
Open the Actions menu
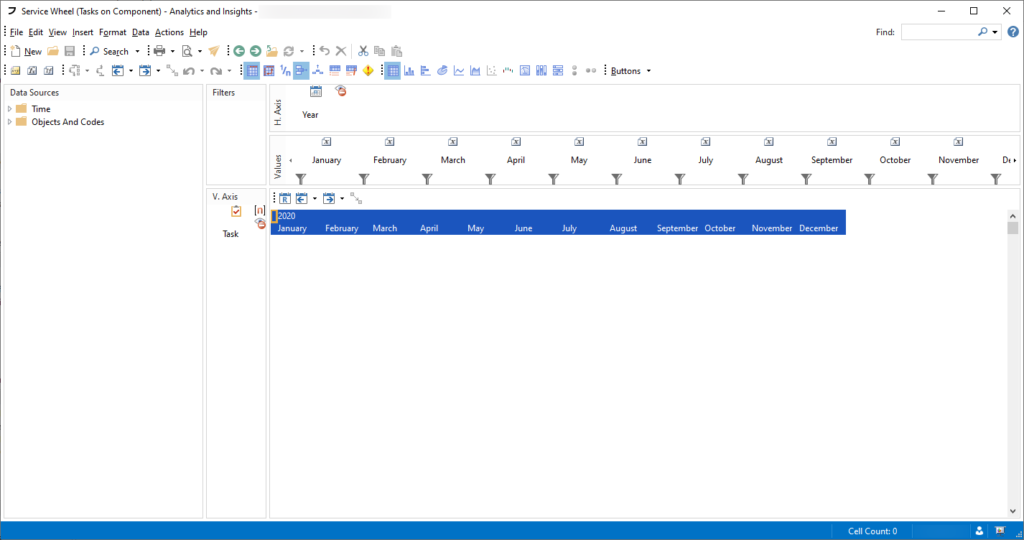click(169, 32)
